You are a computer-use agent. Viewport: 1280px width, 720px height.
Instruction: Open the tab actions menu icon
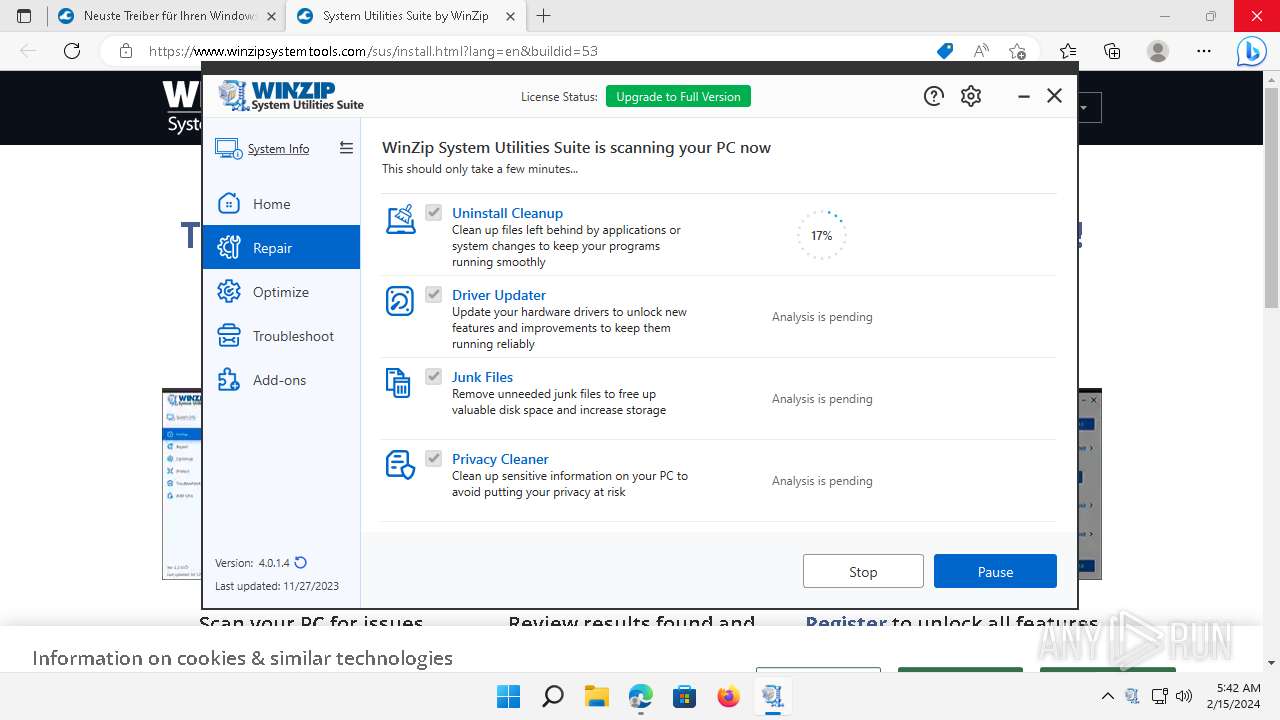pos(24,16)
